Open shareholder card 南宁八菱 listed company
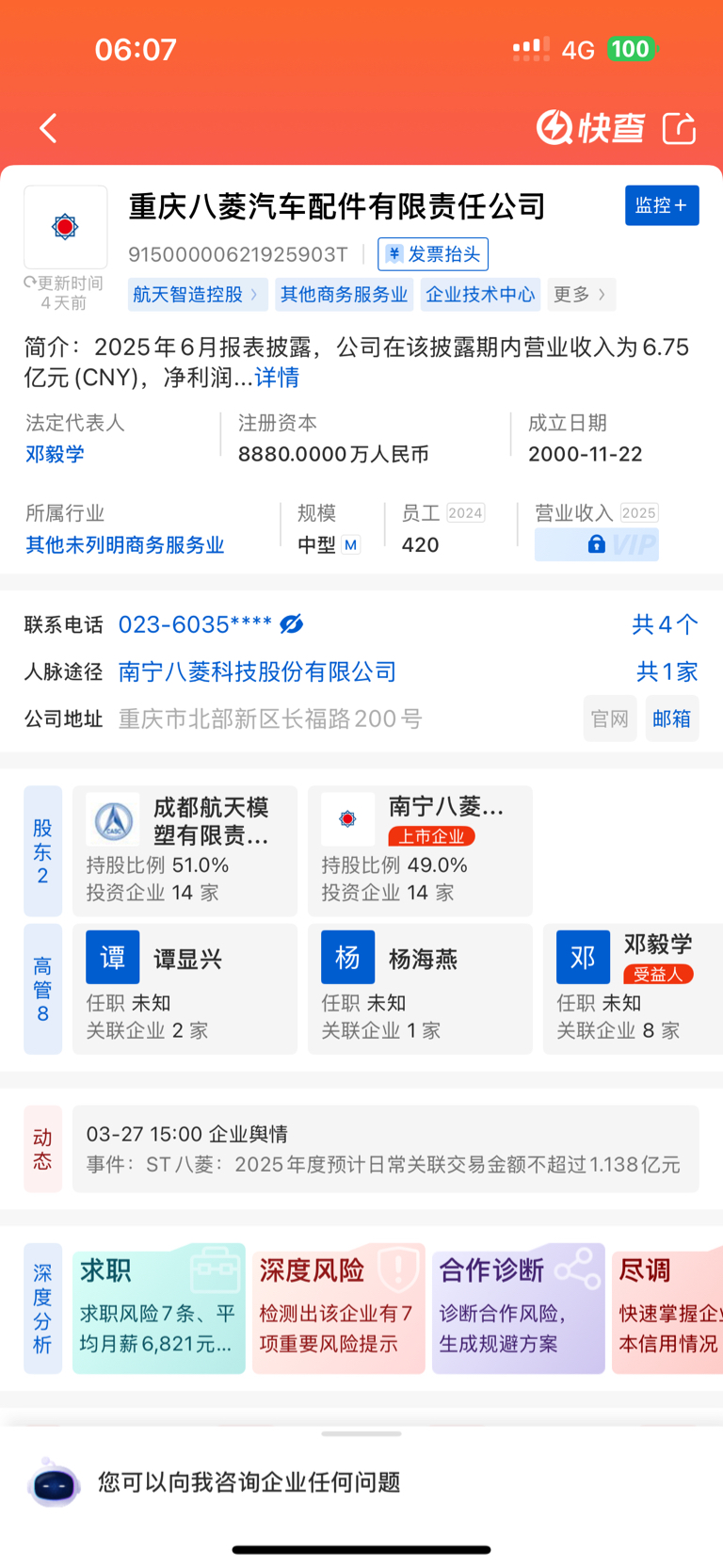This screenshot has width=723, height=1568. tap(420, 851)
